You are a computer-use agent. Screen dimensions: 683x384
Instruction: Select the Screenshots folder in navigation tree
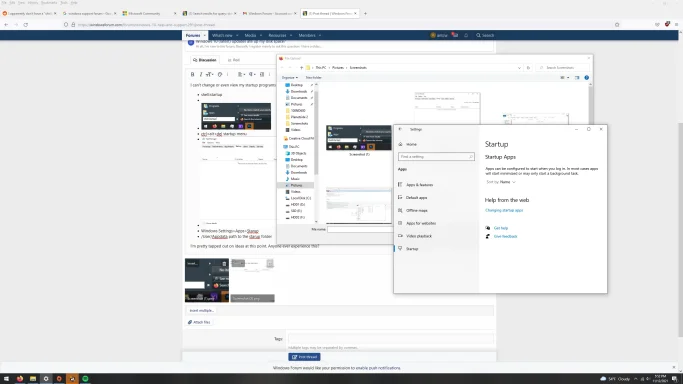[x=299, y=123]
